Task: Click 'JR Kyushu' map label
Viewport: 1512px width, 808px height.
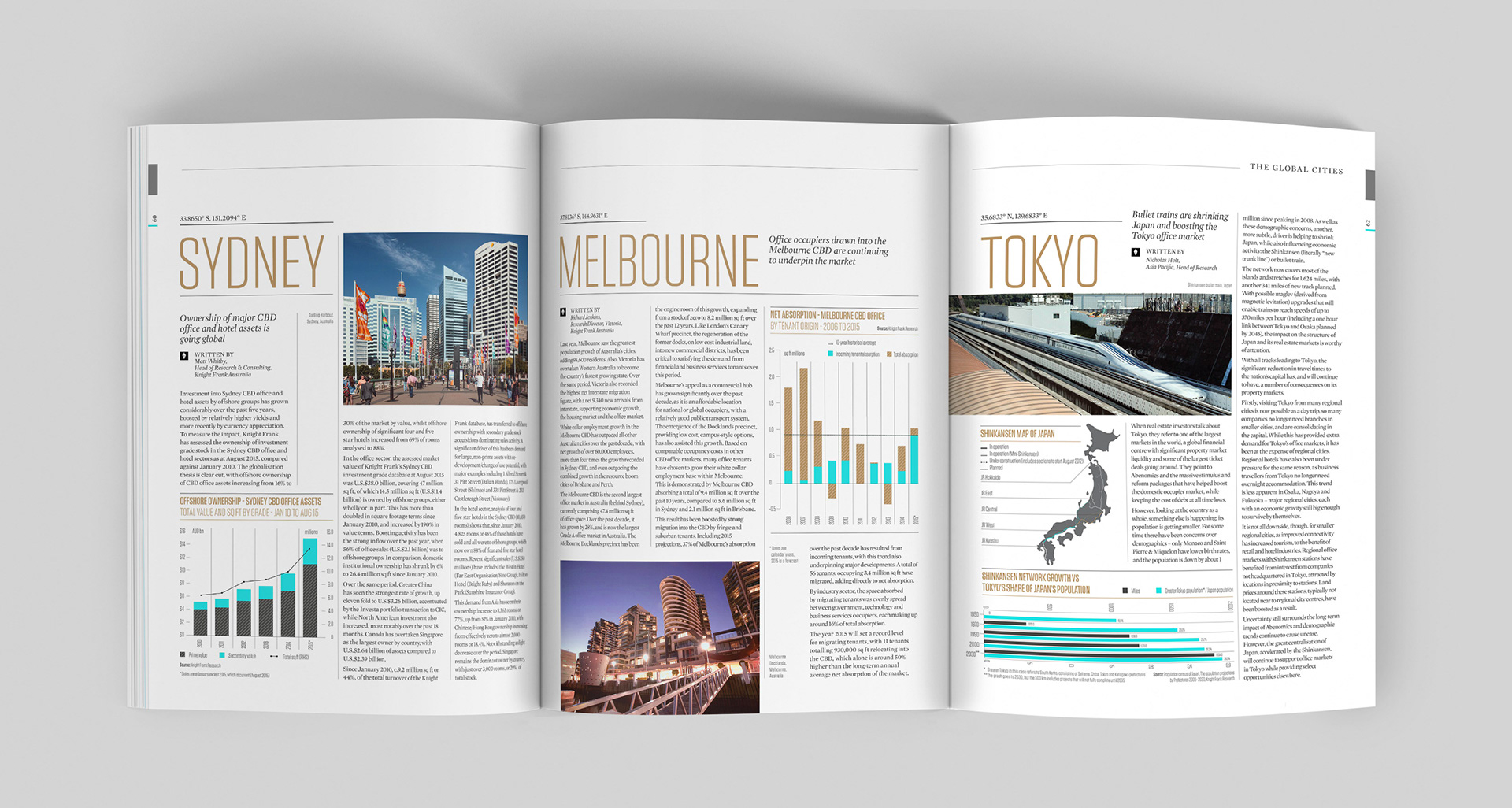Action: 990,541
